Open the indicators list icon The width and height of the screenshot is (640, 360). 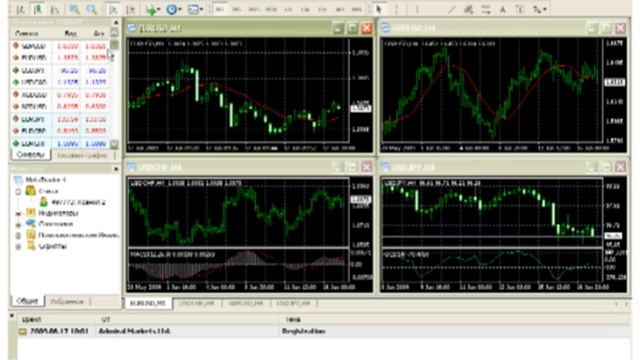click(151, 9)
